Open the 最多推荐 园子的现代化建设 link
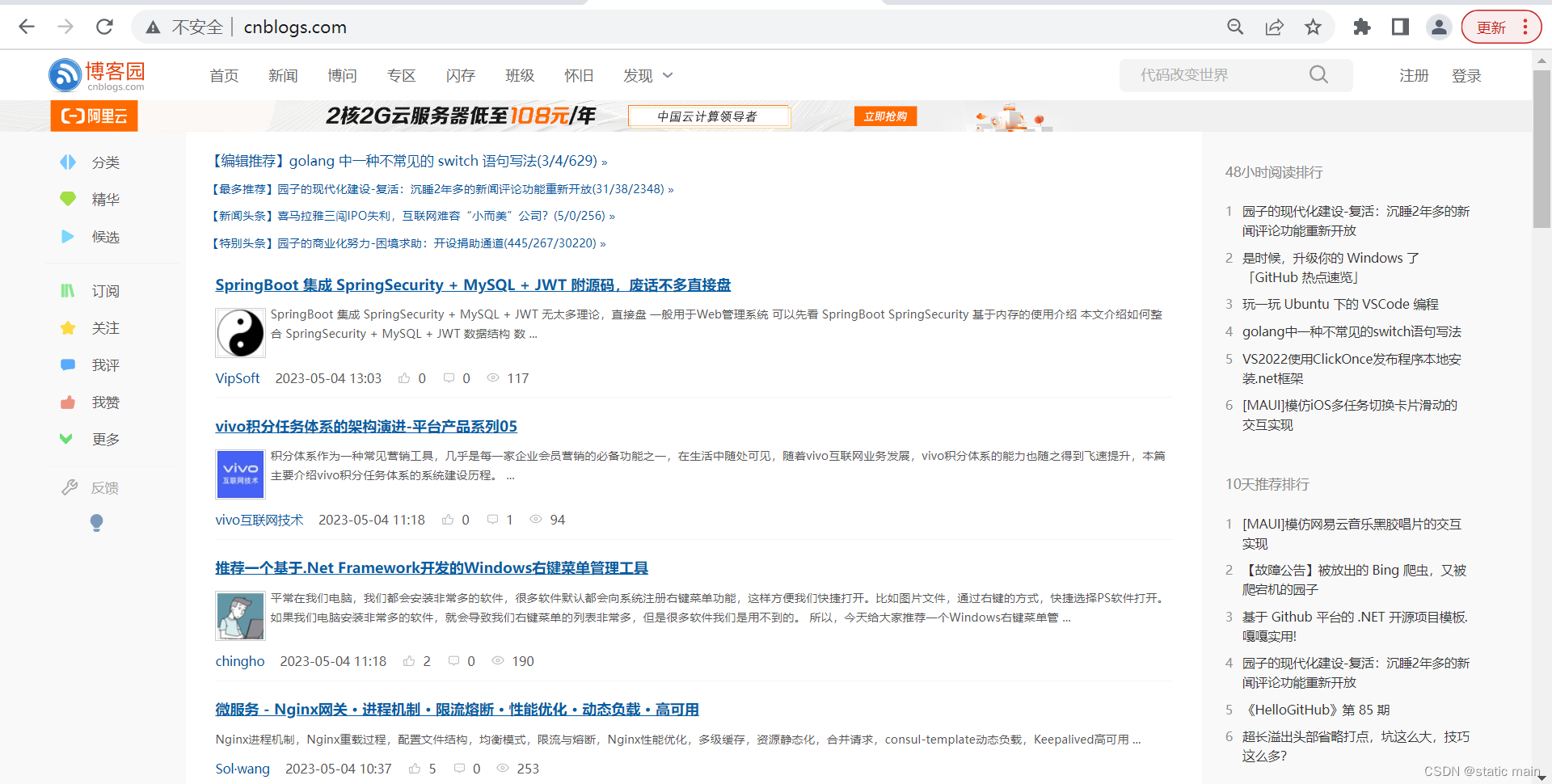 tap(442, 189)
